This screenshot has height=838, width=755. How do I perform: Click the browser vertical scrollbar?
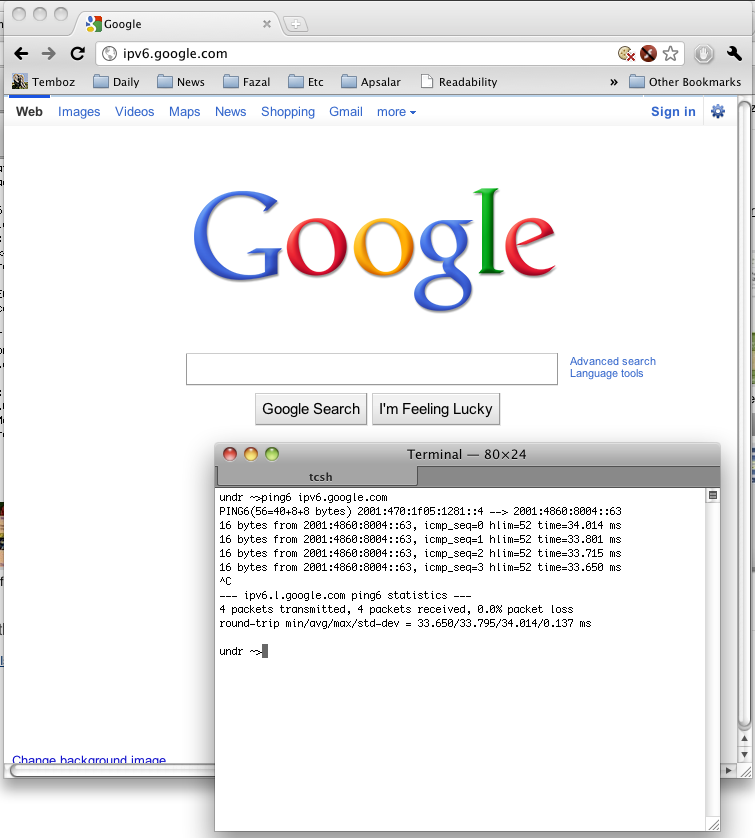(743, 400)
